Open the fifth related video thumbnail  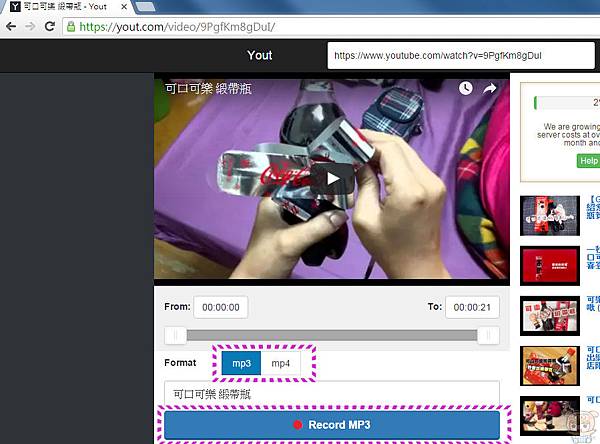click(550, 416)
